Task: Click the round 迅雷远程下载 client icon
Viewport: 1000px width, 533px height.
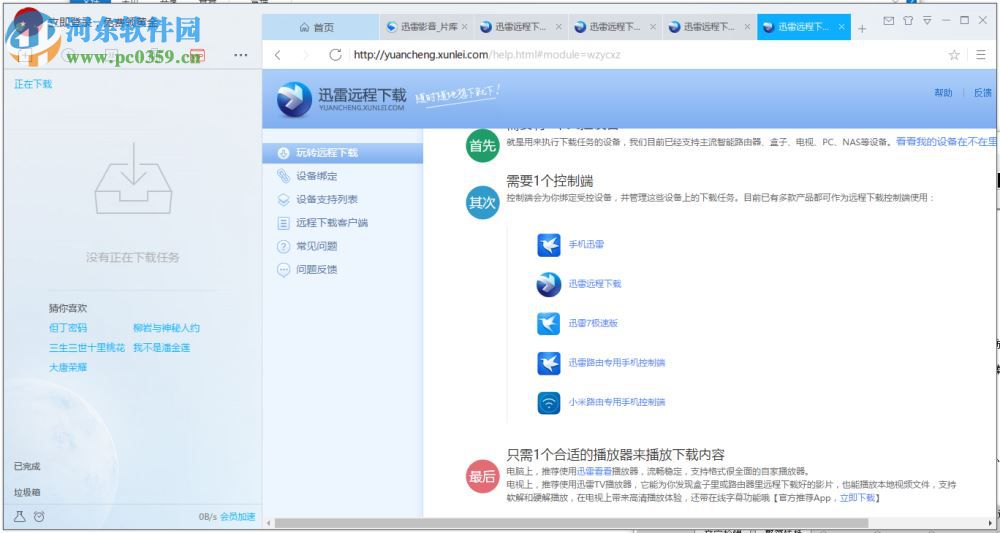Action: click(x=548, y=284)
